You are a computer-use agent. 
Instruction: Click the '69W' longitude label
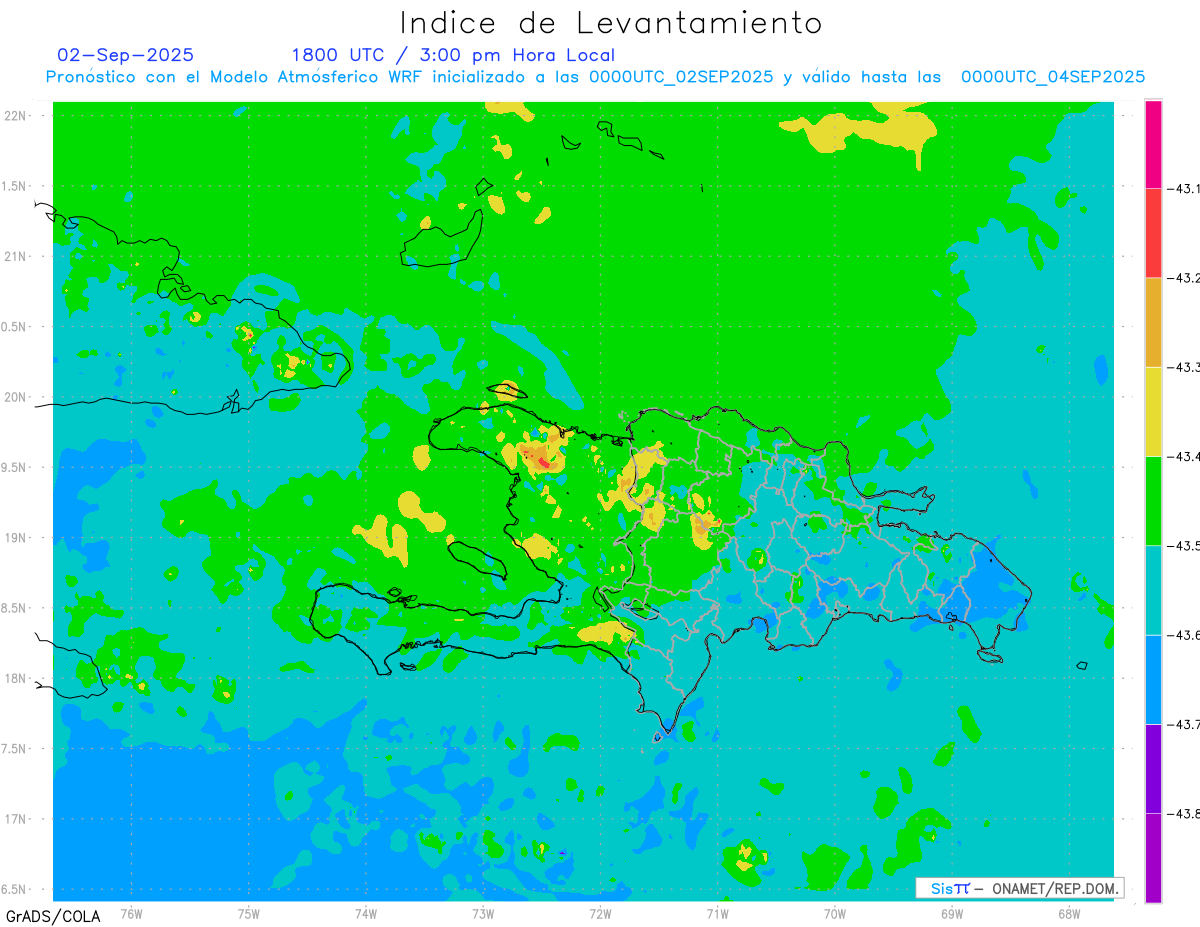[952, 913]
